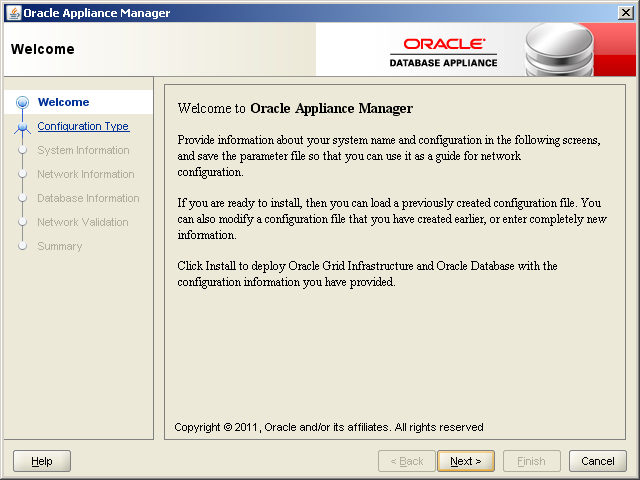Click the System Information step bullet
640x480 pixels.
point(22,150)
